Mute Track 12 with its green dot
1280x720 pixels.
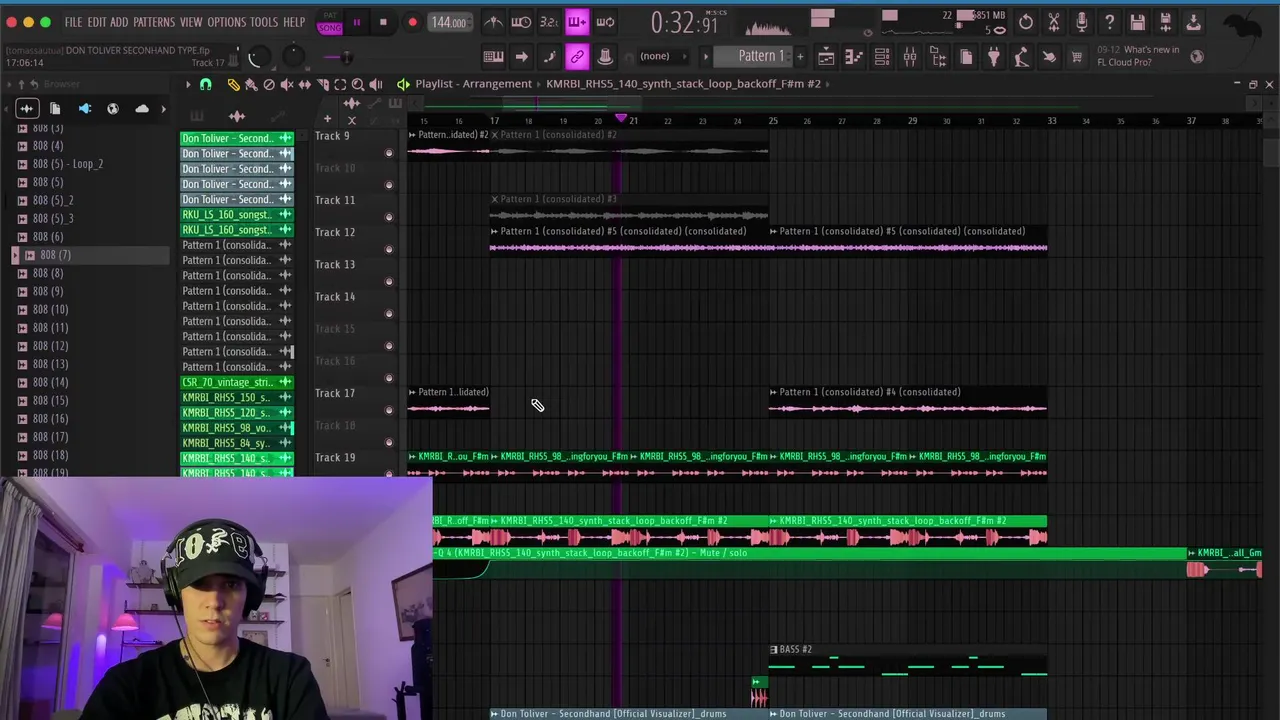(x=389, y=249)
